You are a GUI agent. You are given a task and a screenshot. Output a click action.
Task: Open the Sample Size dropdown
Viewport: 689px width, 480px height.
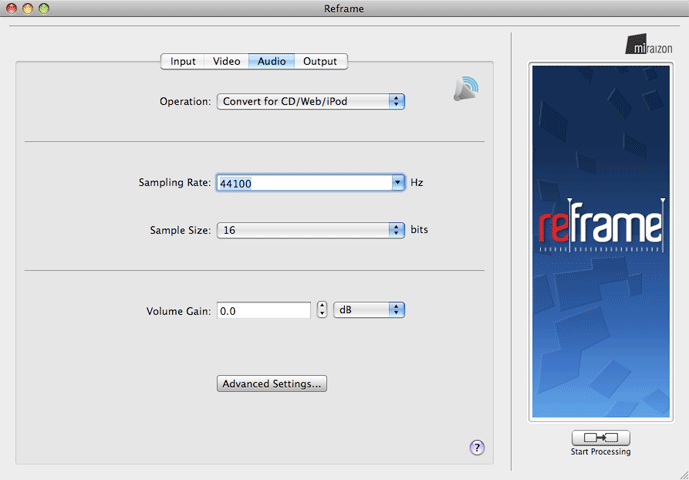[311, 230]
